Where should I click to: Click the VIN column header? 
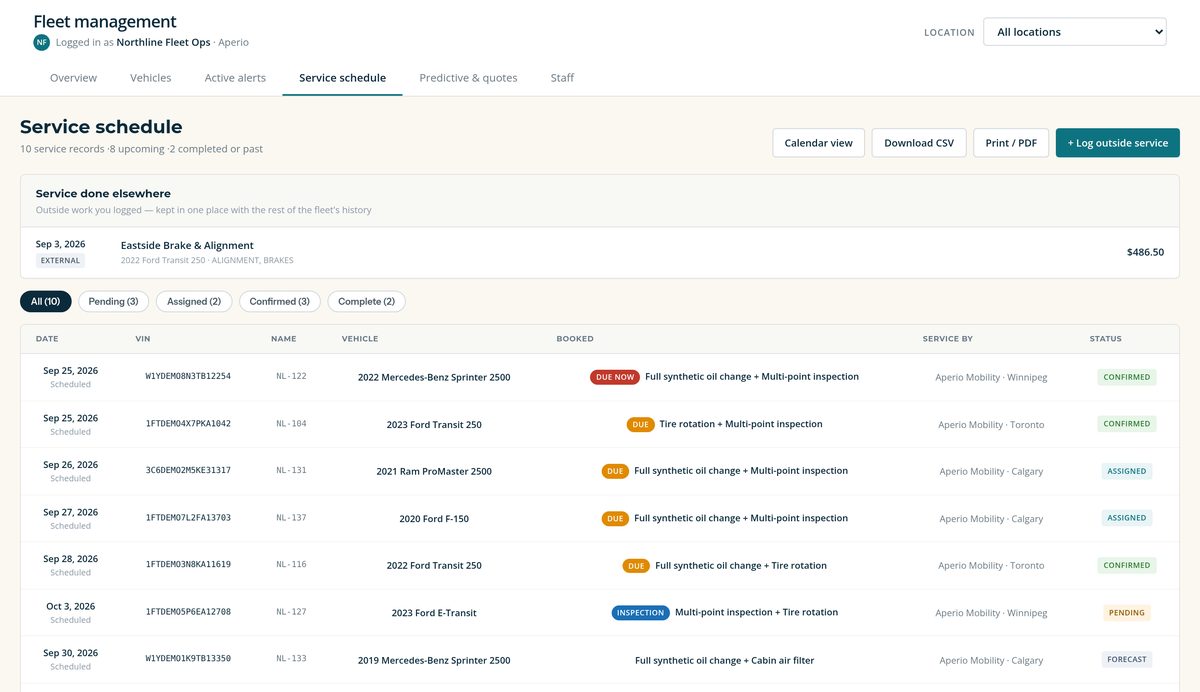coord(143,339)
